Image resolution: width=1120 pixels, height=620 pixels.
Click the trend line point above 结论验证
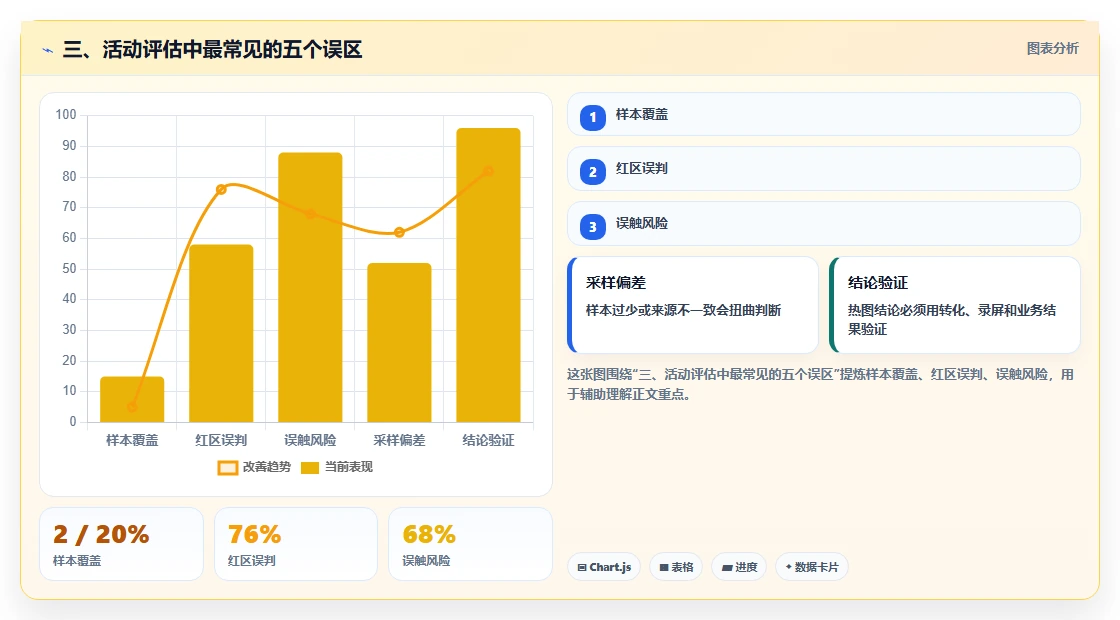(489, 171)
